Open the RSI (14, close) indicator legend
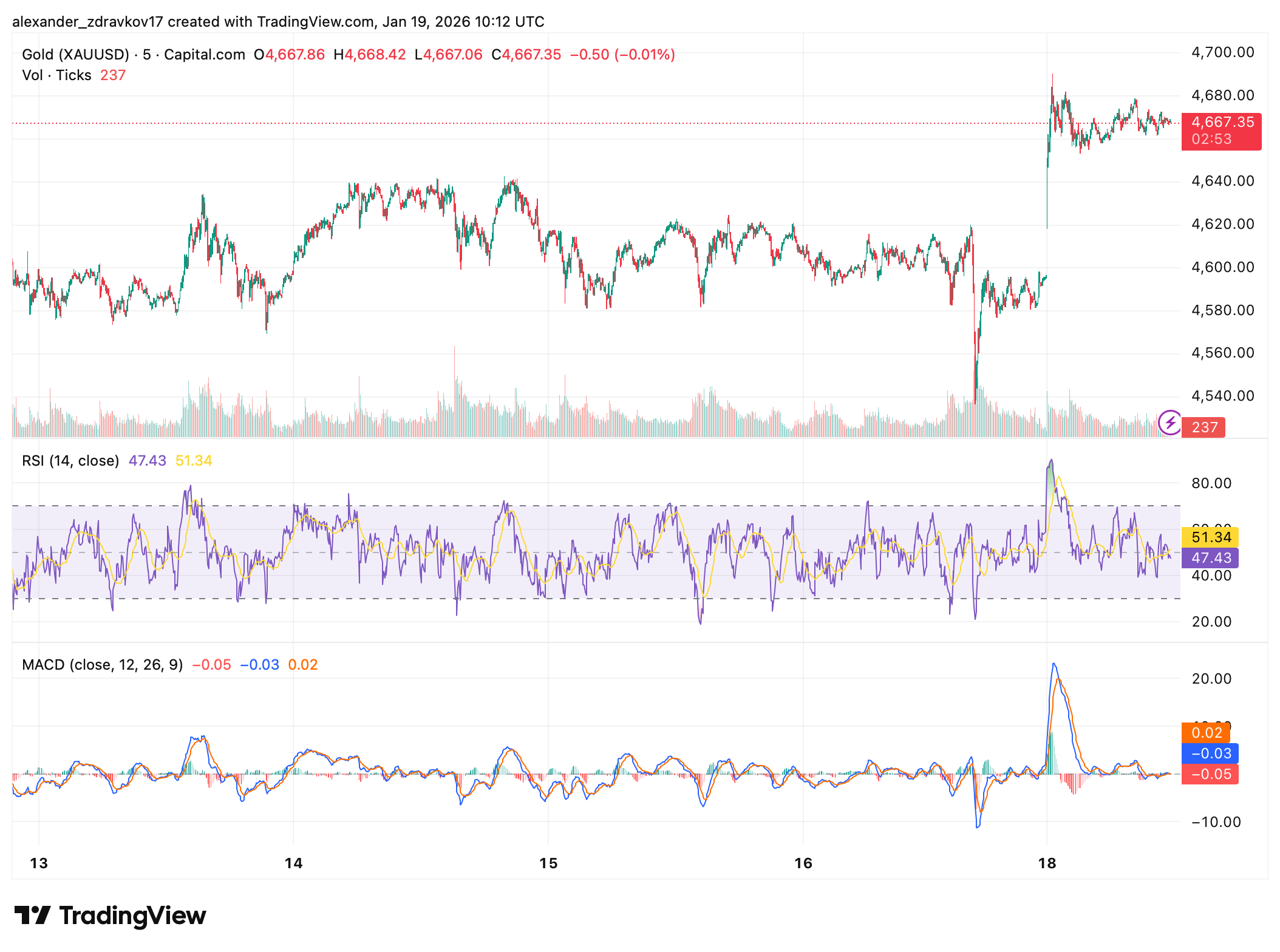Screen dimensions: 1280x952 point(70,461)
